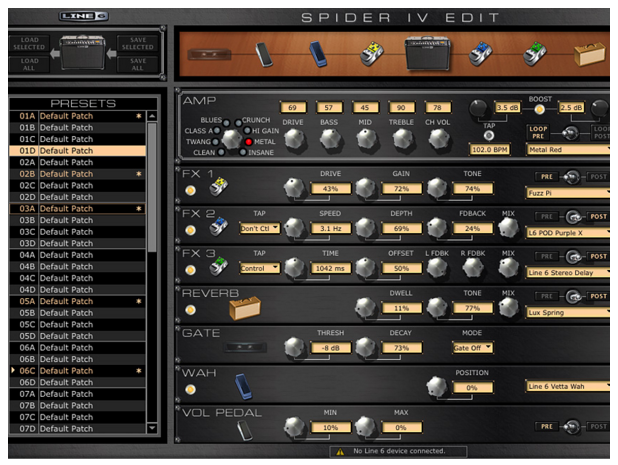
Task: Select the blue FX2 stompbox in signal chain
Action: [480, 54]
